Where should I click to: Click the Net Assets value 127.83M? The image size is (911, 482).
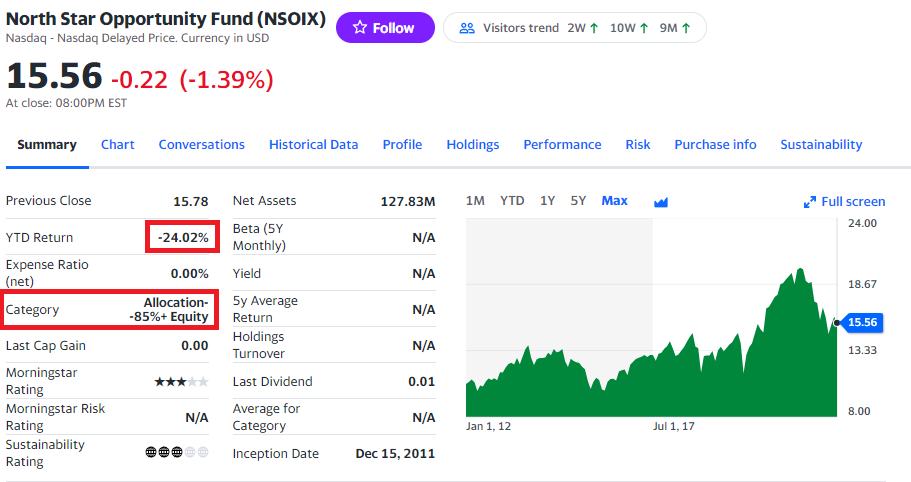point(408,202)
